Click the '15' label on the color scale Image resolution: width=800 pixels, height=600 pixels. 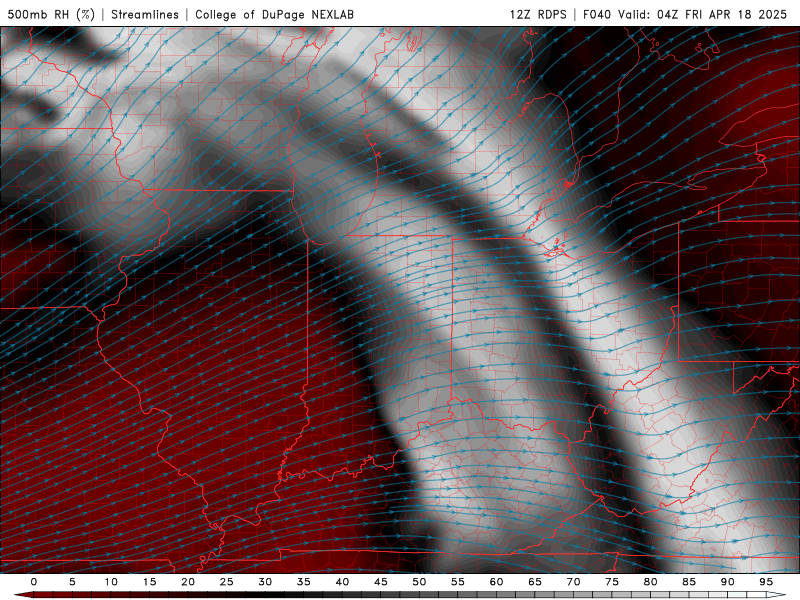pyautogui.click(x=149, y=582)
